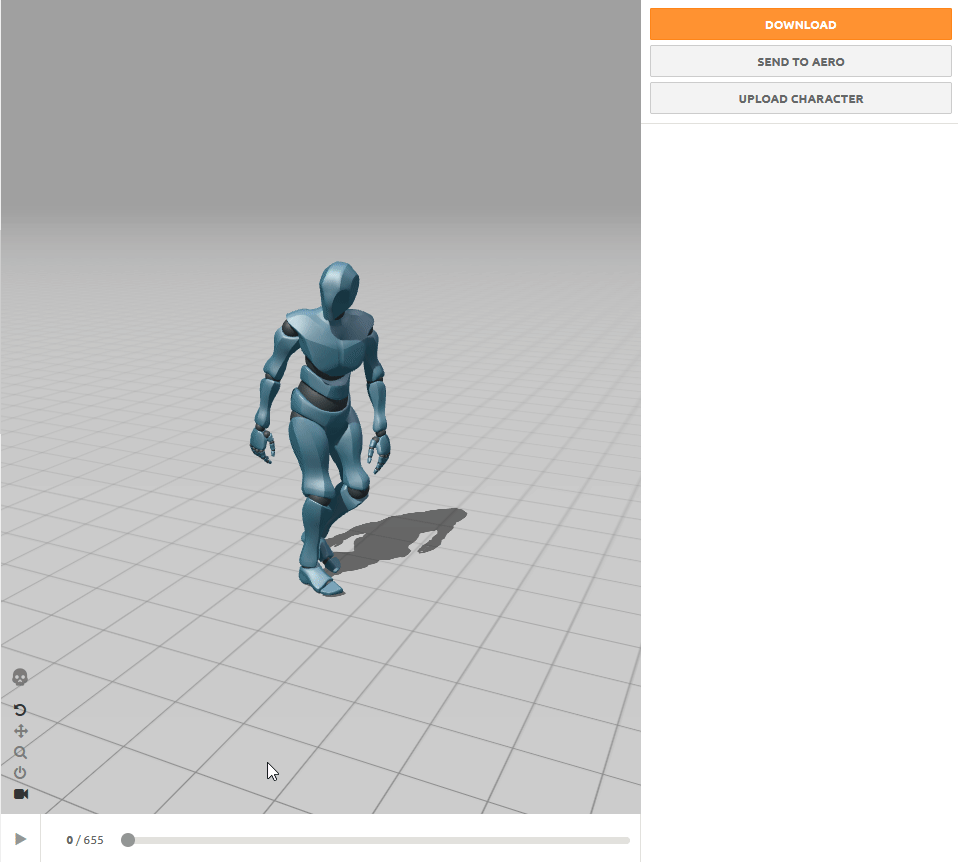Toggle skeleton visibility with the skull icon

[x=18, y=678]
